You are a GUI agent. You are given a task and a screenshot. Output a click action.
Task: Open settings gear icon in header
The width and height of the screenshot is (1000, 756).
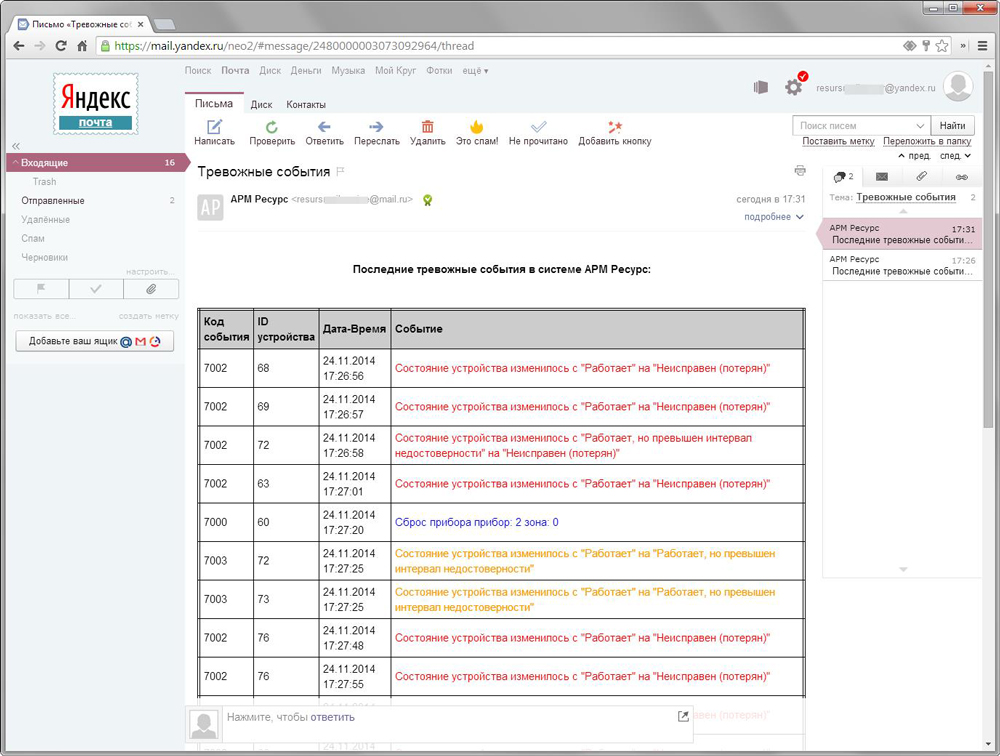click(794, 88)
